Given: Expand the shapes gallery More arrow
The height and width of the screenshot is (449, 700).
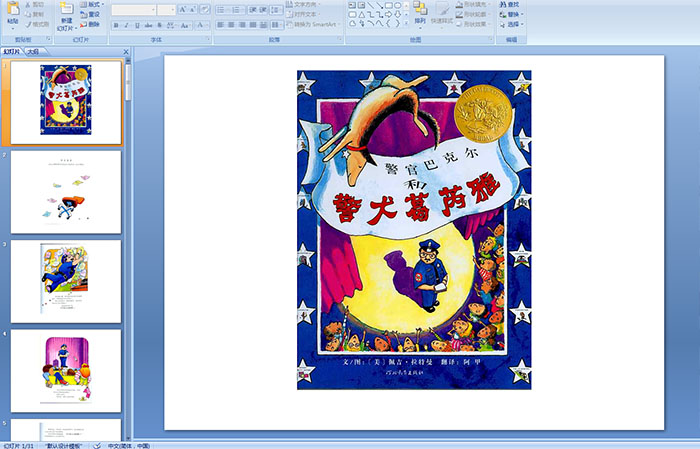Looking at the screenshot, I should click(x=406, y=23).
